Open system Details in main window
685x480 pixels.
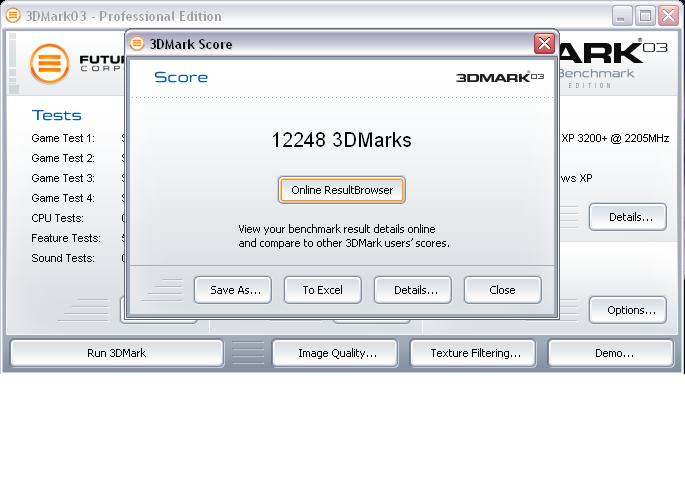coord(628,217)
